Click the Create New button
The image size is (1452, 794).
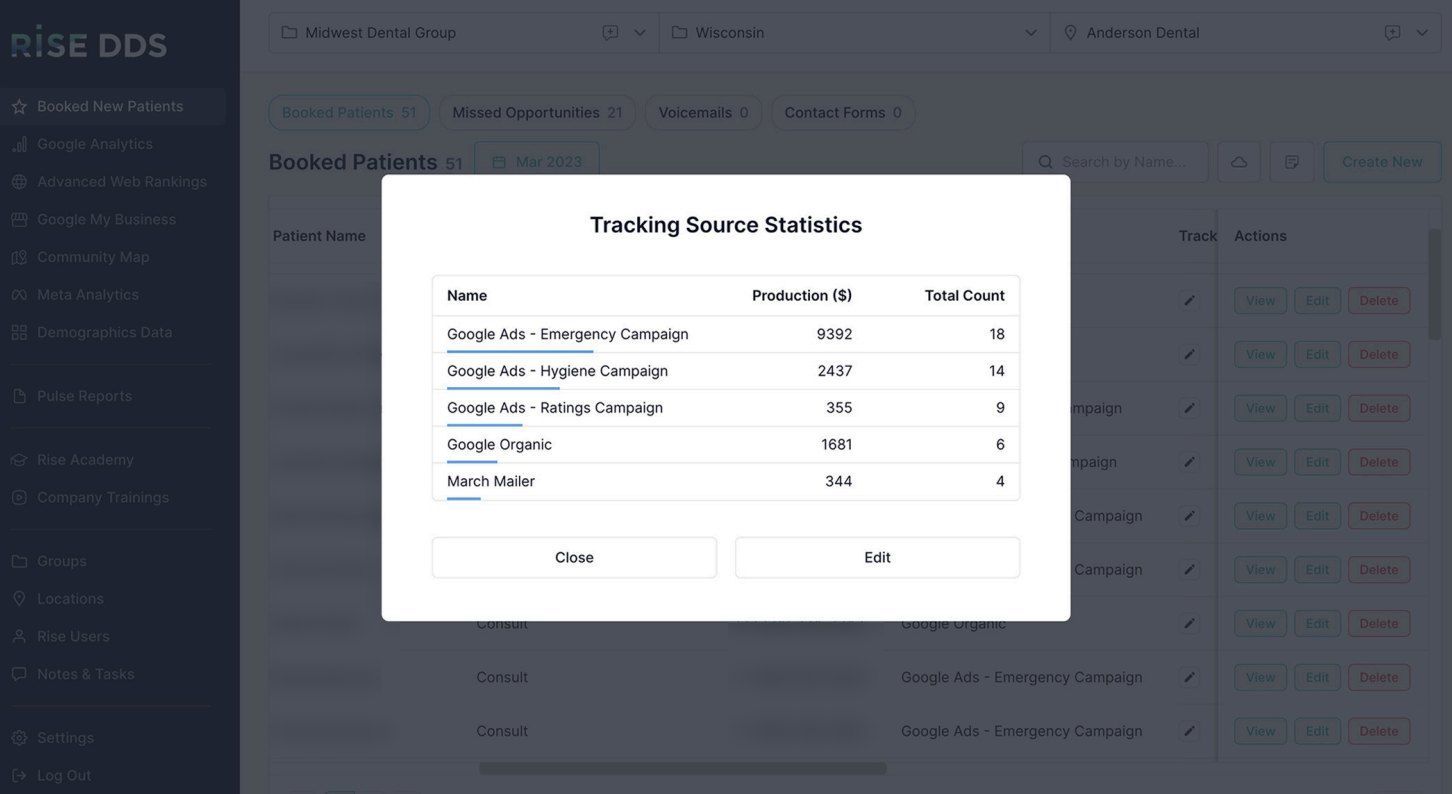[1382, 162]
